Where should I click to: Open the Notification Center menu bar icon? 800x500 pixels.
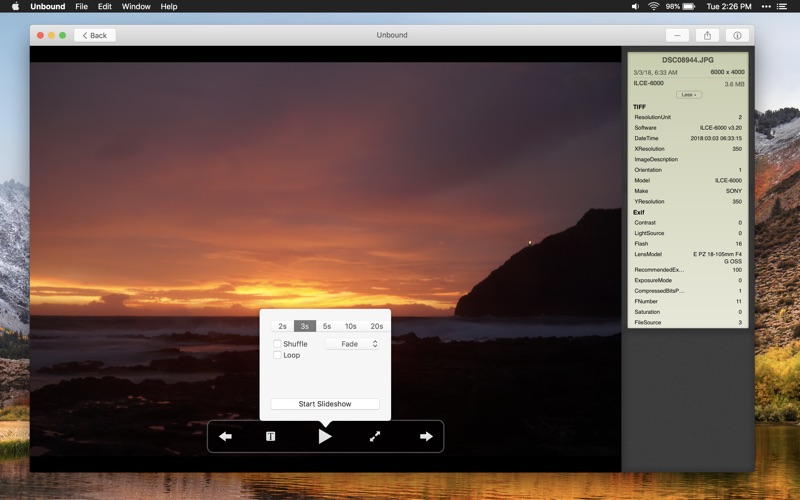[783, 6]
